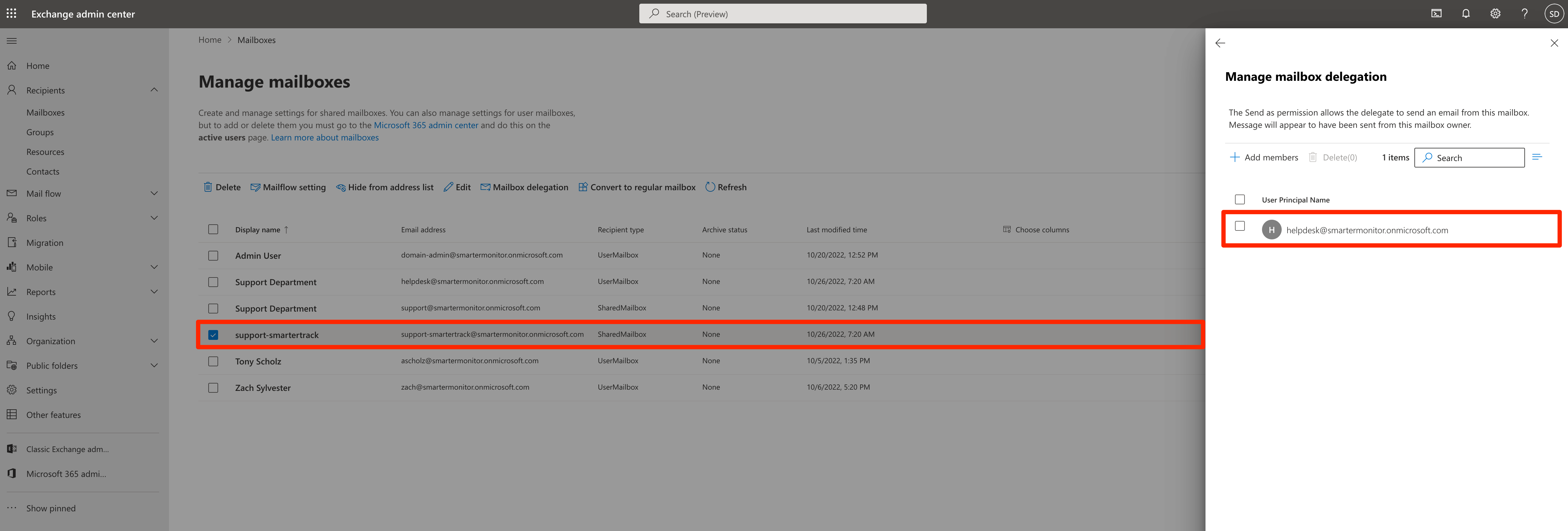1568x531 pixels.
Task: Open Groups in the sidebar
Action: coord(40,132)
